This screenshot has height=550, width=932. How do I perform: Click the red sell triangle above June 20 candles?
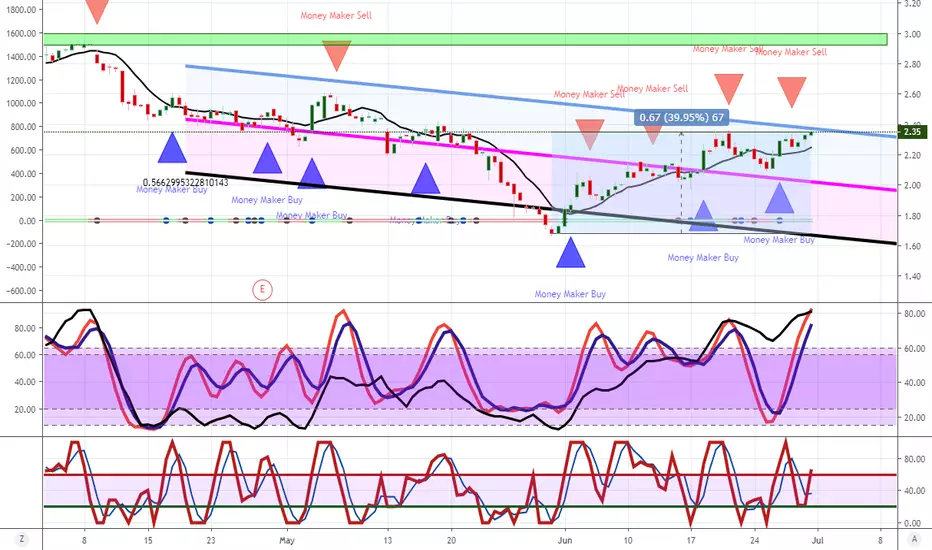pyautogui.click(x=728, y=89)
